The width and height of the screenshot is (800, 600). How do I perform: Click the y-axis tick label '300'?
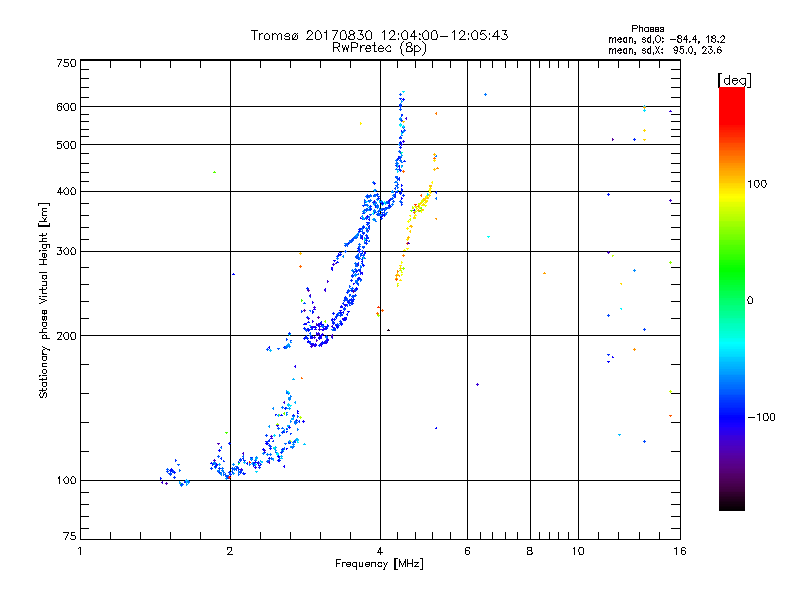pos(66,251)
